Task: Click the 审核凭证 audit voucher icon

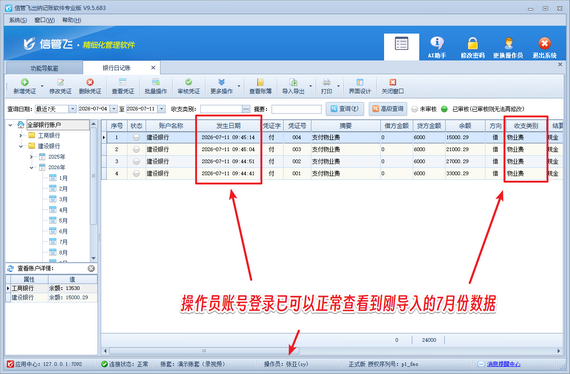Action: [188, 83]
